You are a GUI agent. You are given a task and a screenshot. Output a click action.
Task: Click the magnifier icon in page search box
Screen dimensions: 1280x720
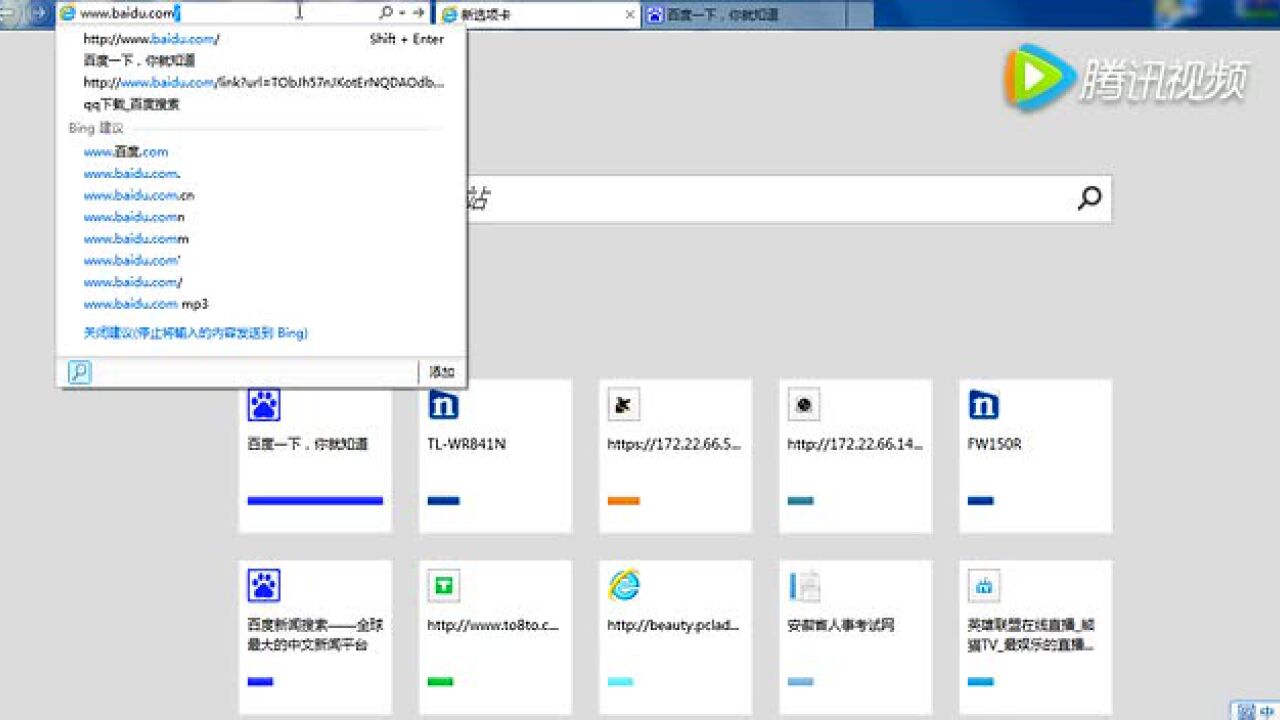pos(1089,198)
